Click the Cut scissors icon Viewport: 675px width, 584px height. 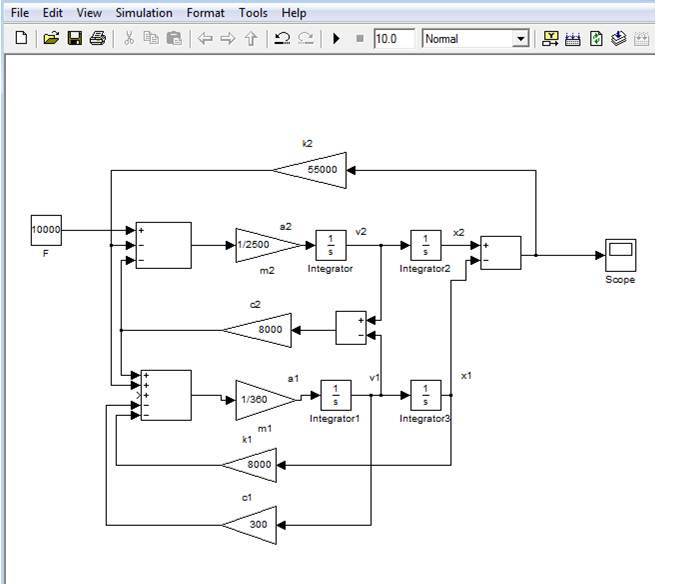pyautogui.click(x=128, y=38)
